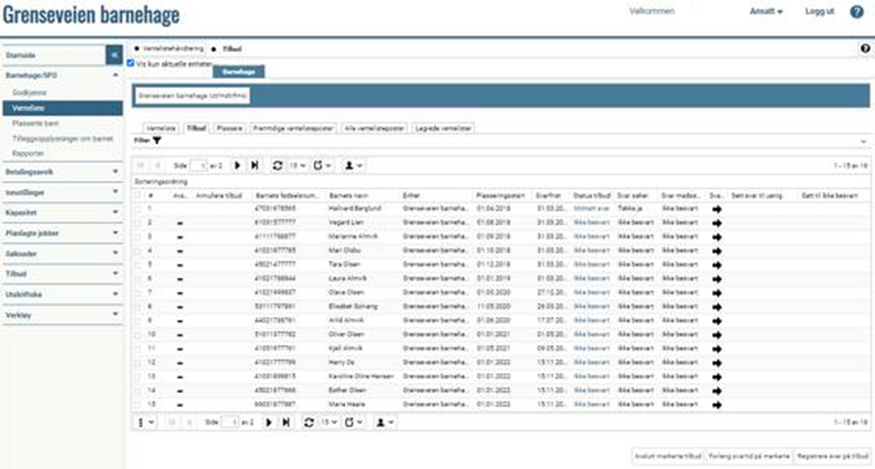Click the help question mark icon in header
The width and height of the screenshot is (875, 469).
[857, 12]
